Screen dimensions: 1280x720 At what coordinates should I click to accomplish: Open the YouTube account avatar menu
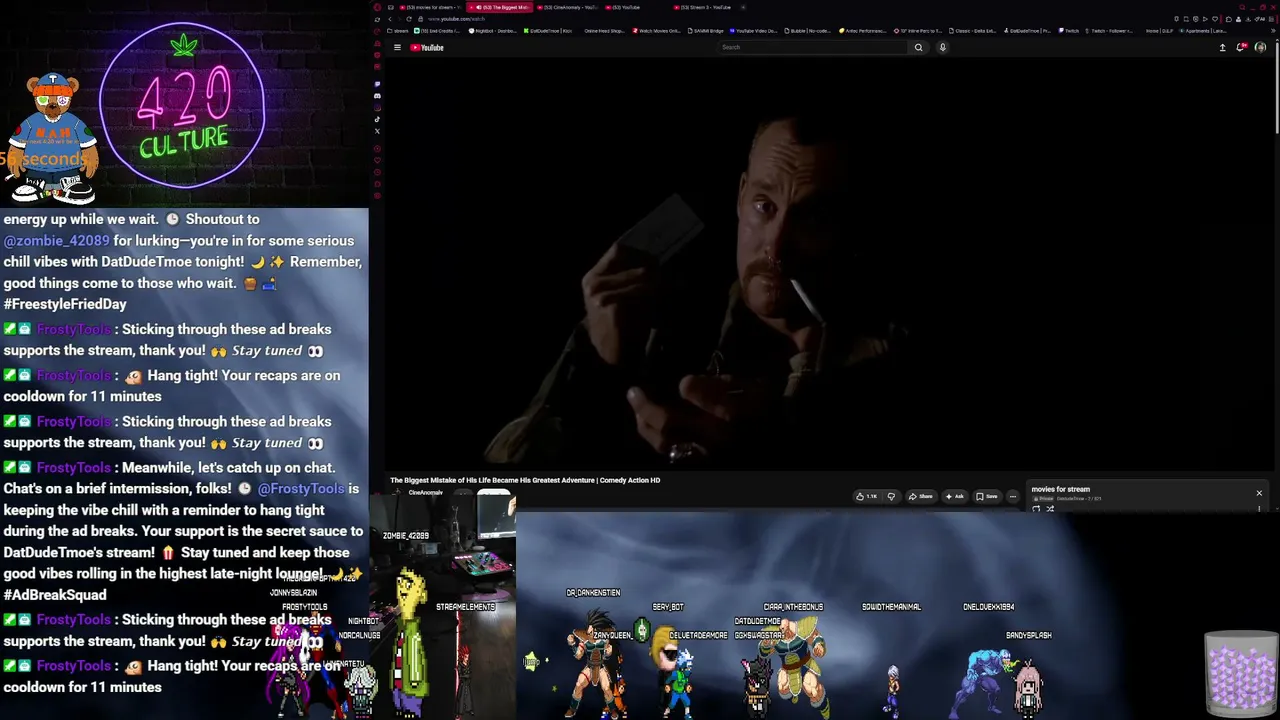(1260, 47)
